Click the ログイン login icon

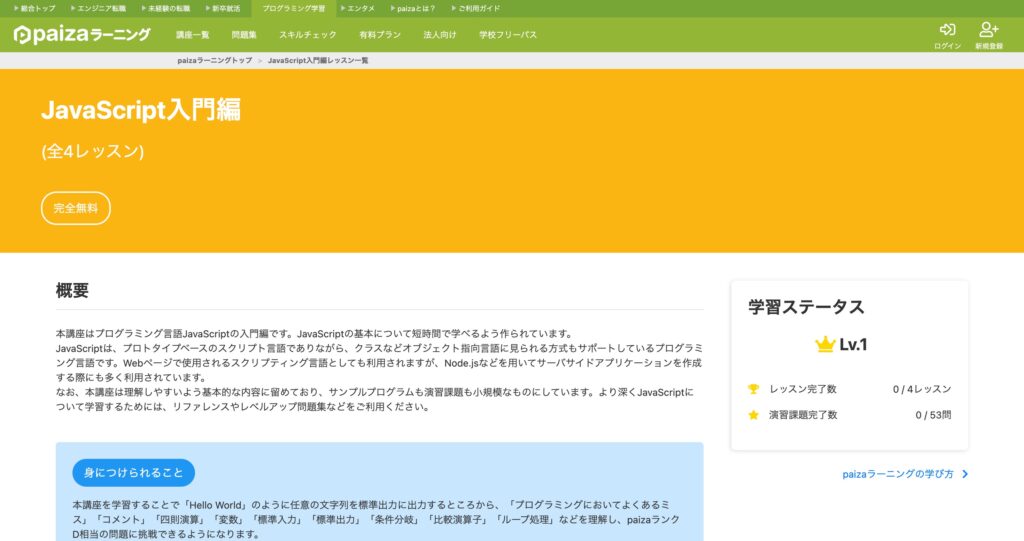coord(947,30)
